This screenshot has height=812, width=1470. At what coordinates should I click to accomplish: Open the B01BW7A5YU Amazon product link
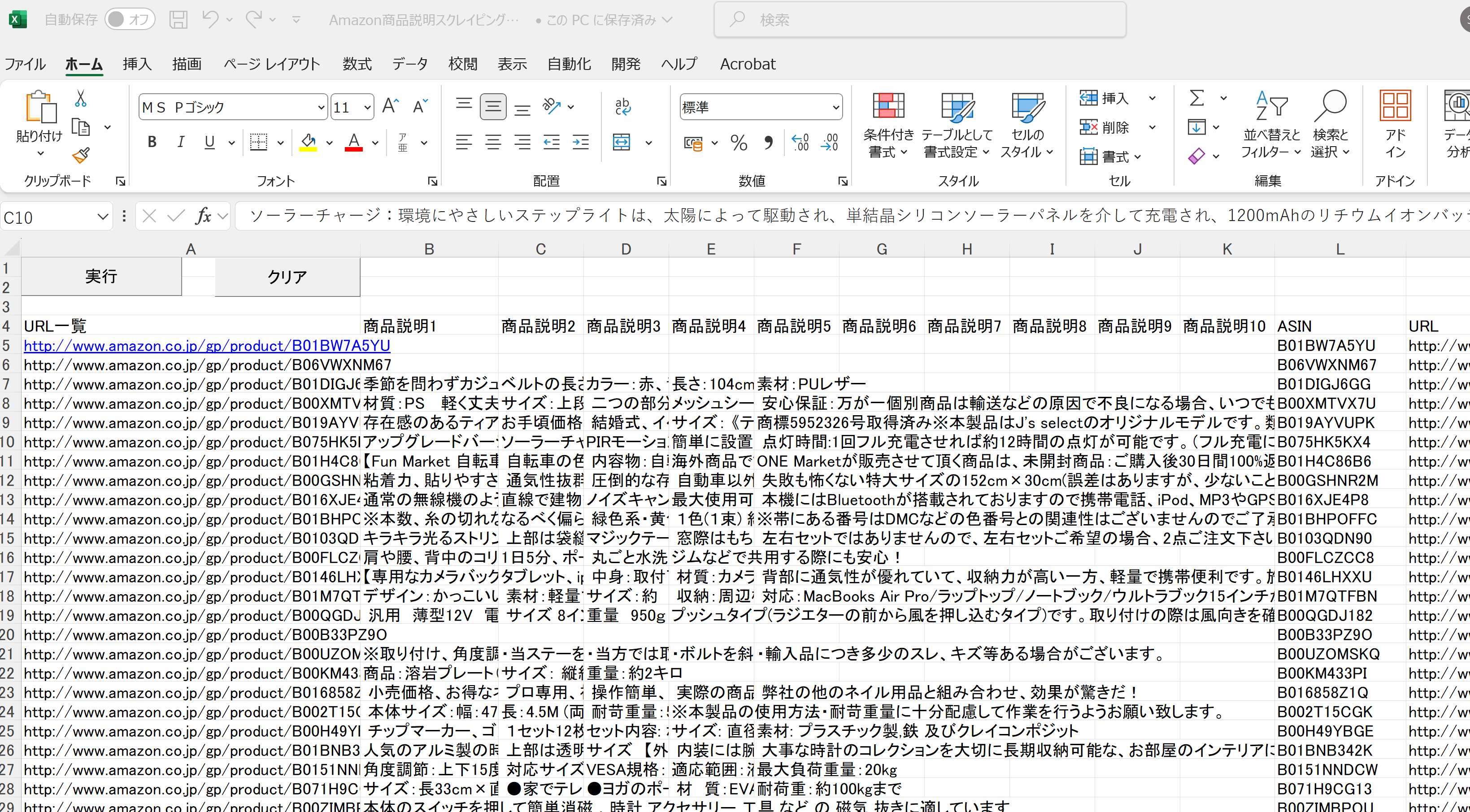pyautogui.click(x=207, y=346)
